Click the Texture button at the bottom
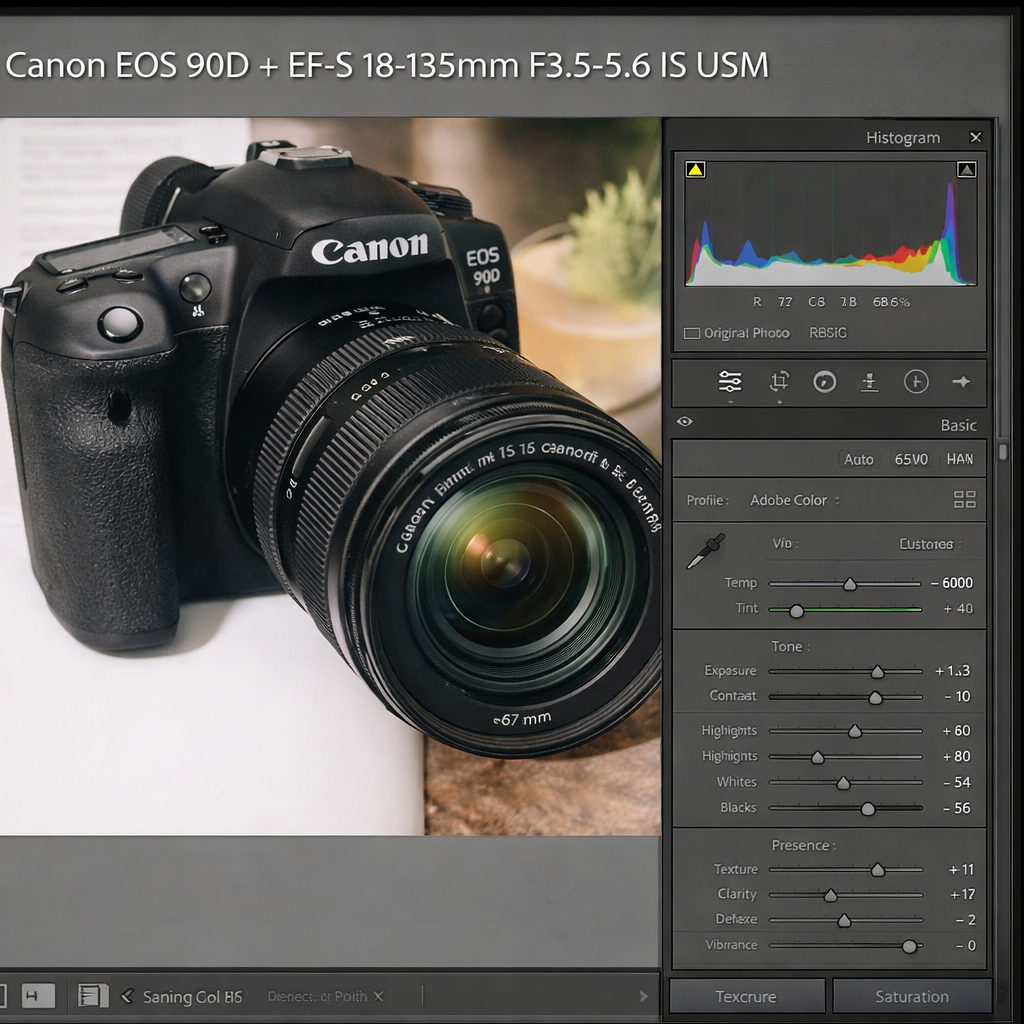 (745, 995)
